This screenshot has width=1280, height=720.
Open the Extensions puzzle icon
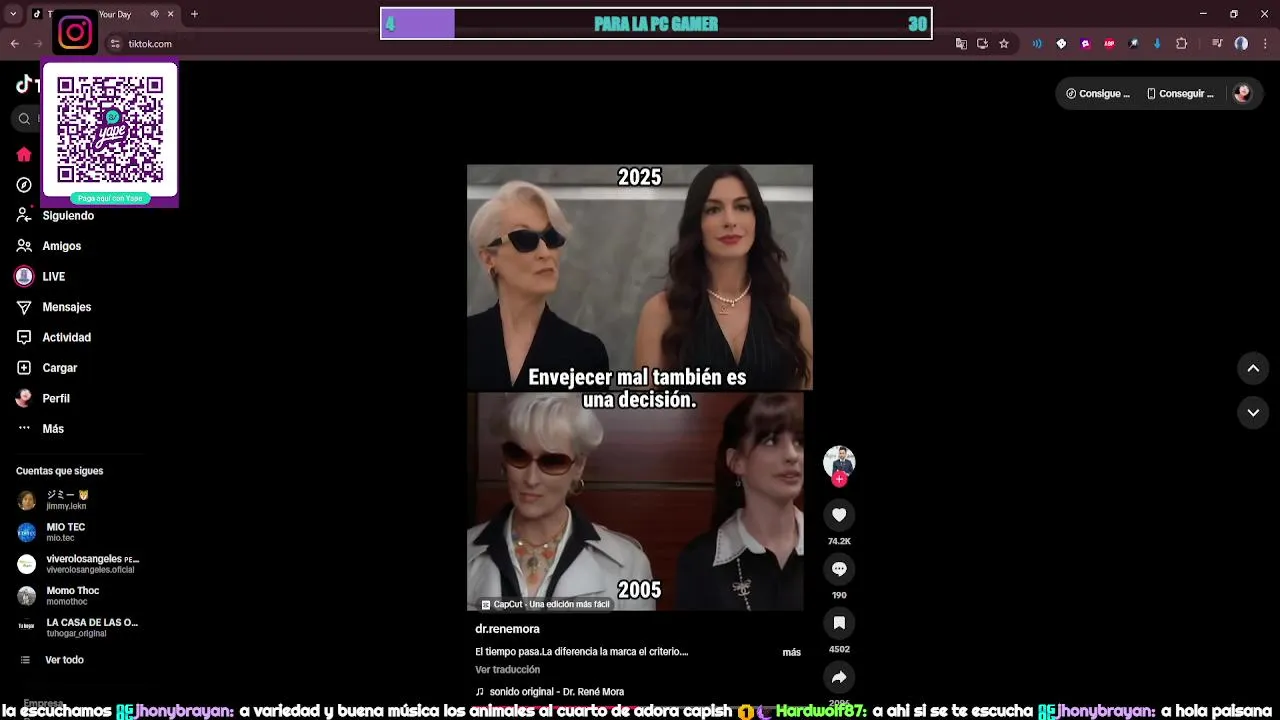pos(1181,43)
